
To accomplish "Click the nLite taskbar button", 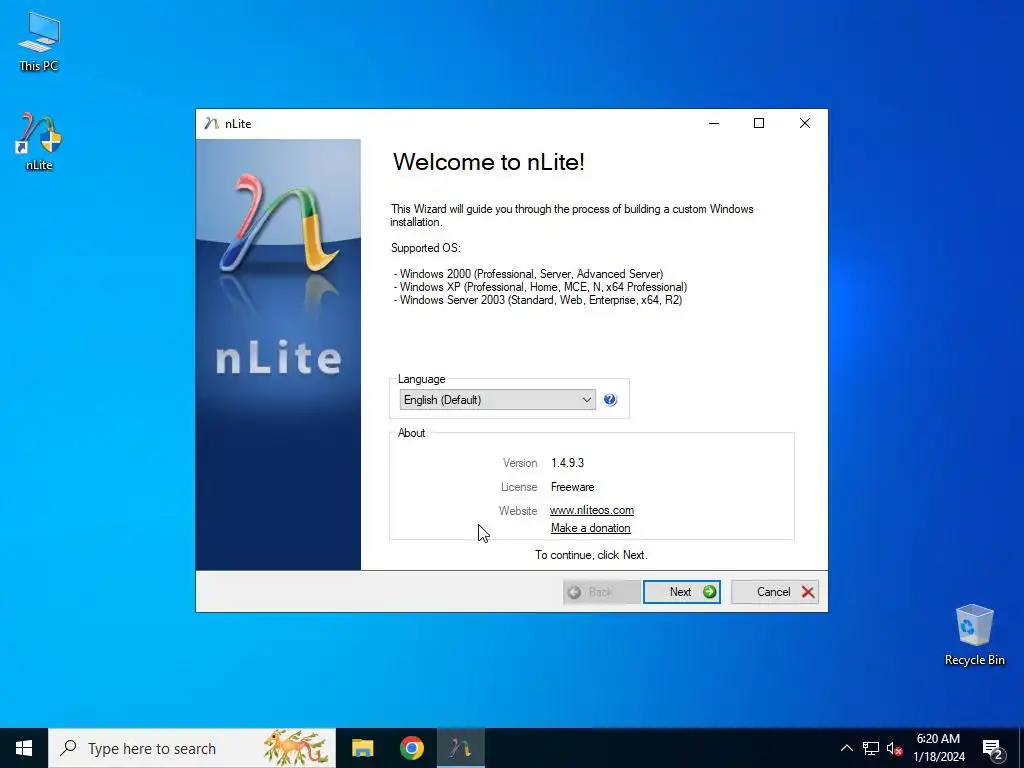I will [460, 748].
